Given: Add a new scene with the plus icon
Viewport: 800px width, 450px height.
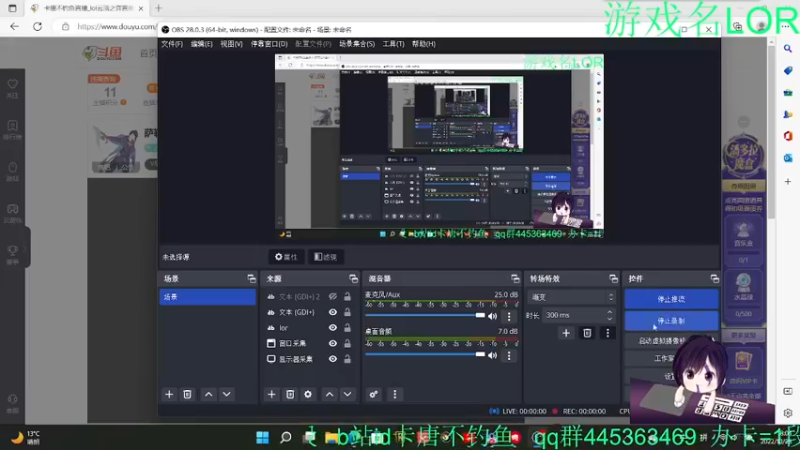Looking at the screenshot, I should 169,394.
